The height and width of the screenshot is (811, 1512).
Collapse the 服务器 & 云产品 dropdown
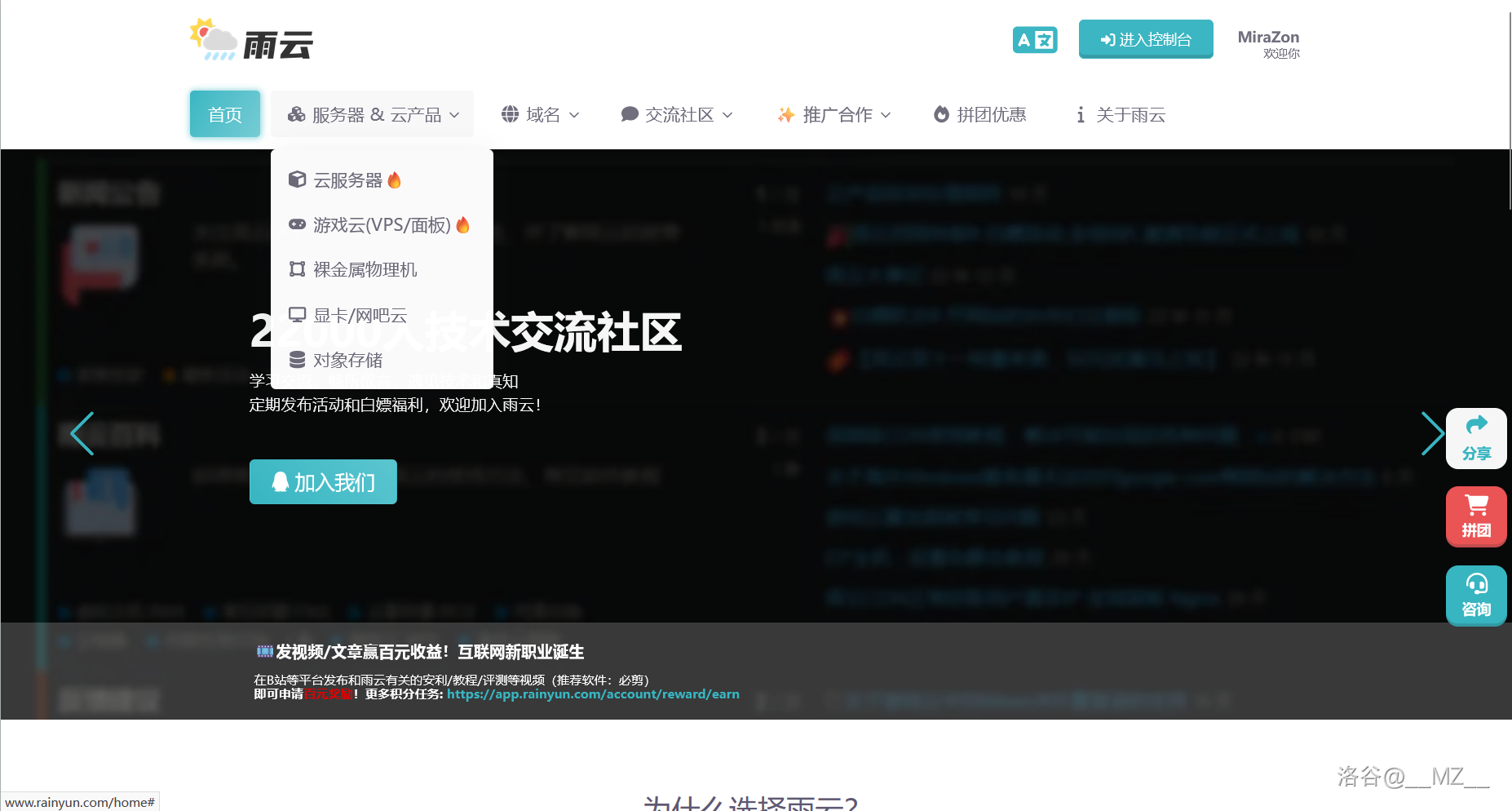[373, 115]
